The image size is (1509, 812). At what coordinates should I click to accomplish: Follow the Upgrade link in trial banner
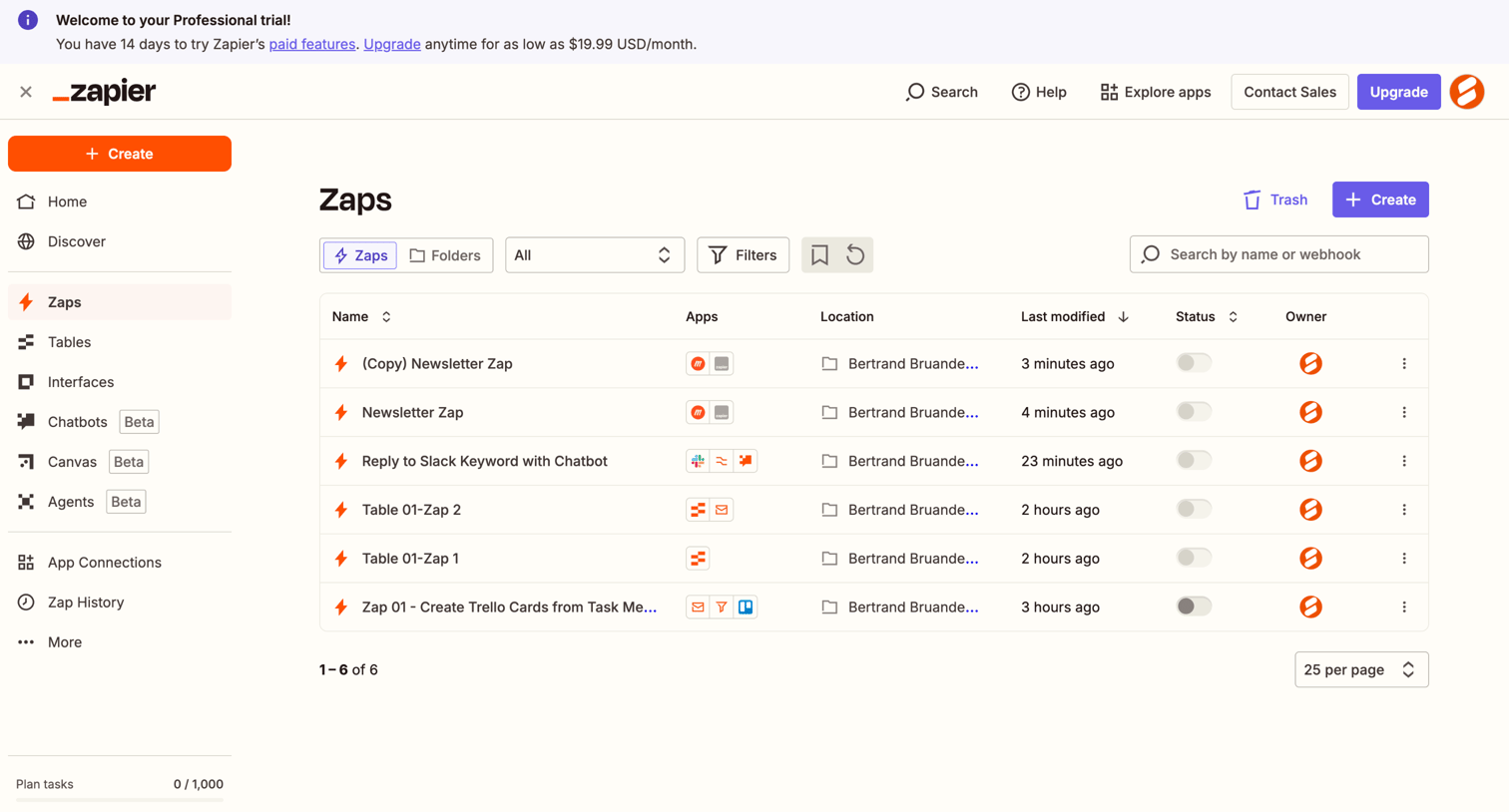392,44
